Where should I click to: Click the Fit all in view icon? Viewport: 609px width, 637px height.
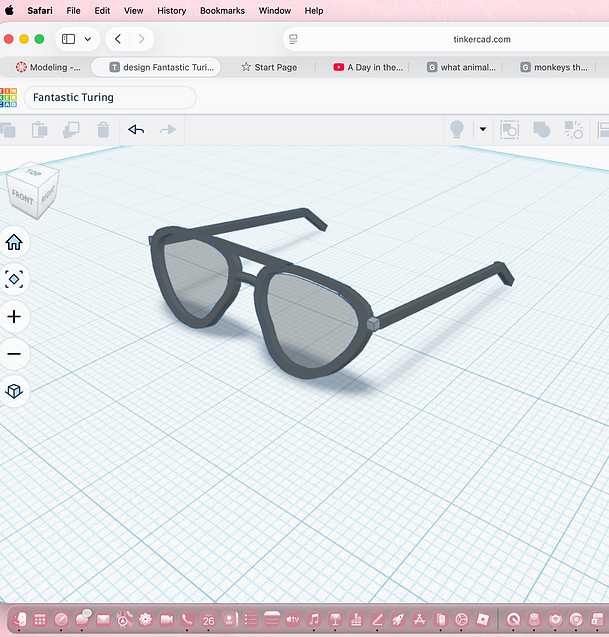pos(14,280)
